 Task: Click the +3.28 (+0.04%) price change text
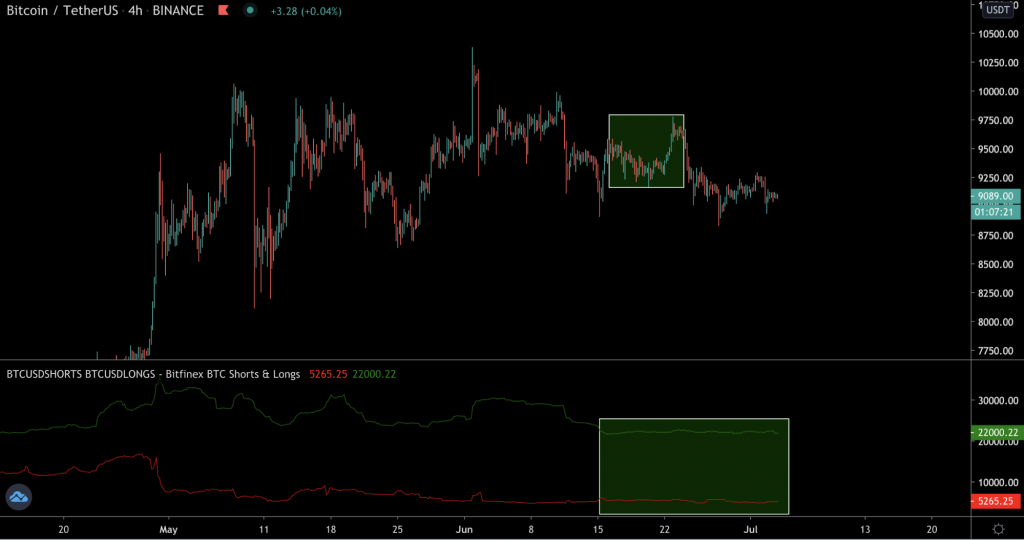pyautogui.click(x=305, y=11)
